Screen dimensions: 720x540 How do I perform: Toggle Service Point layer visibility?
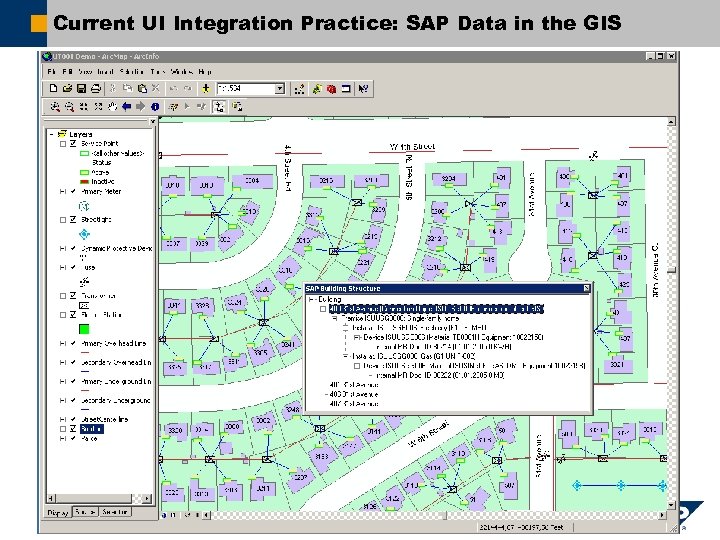tap(73, 144)
